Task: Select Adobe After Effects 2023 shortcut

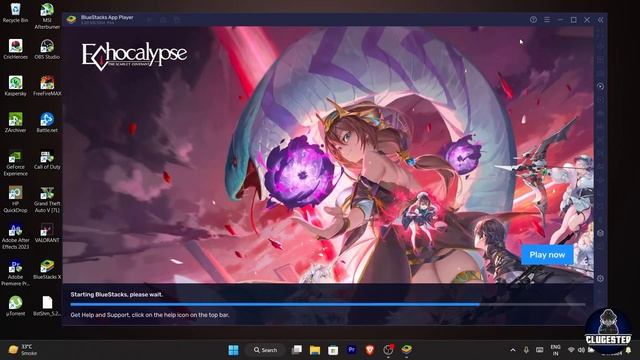Action: coord(16,236)
